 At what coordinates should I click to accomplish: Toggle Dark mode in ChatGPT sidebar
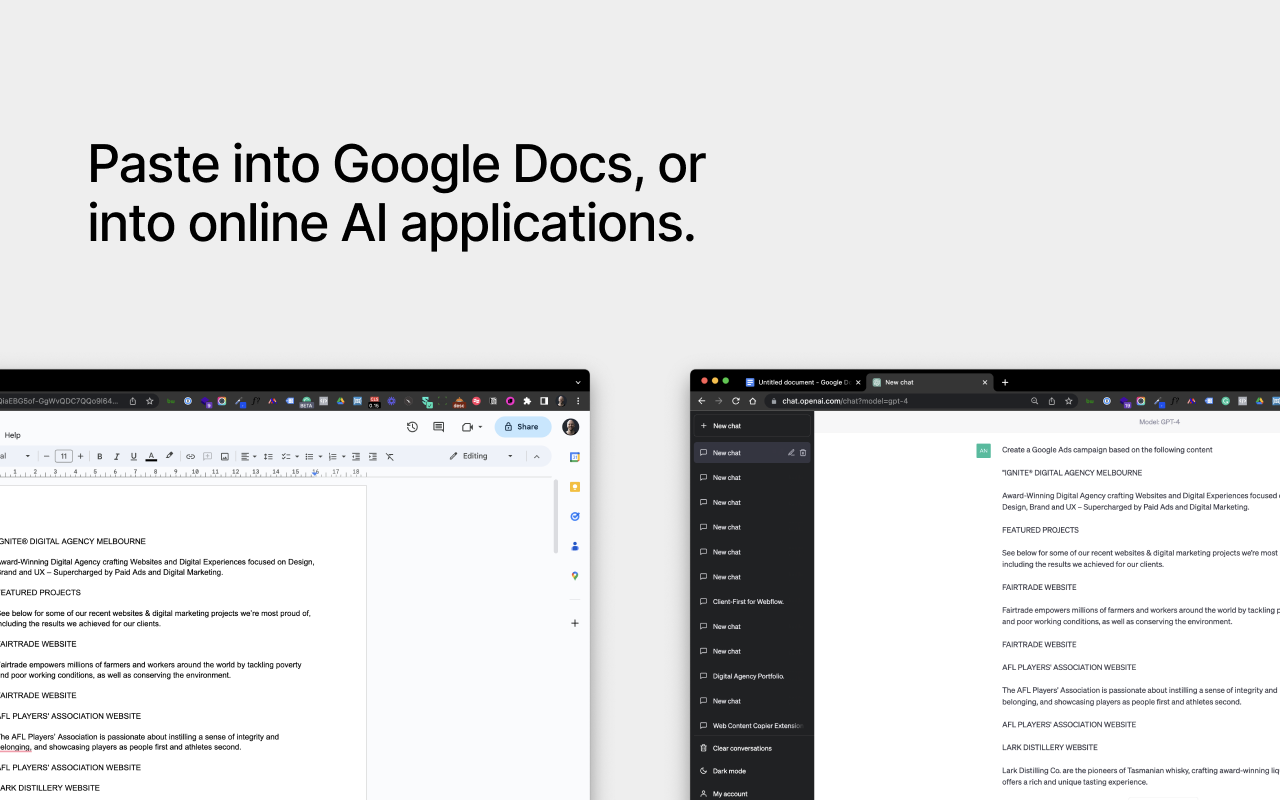[x=752, y=771]
